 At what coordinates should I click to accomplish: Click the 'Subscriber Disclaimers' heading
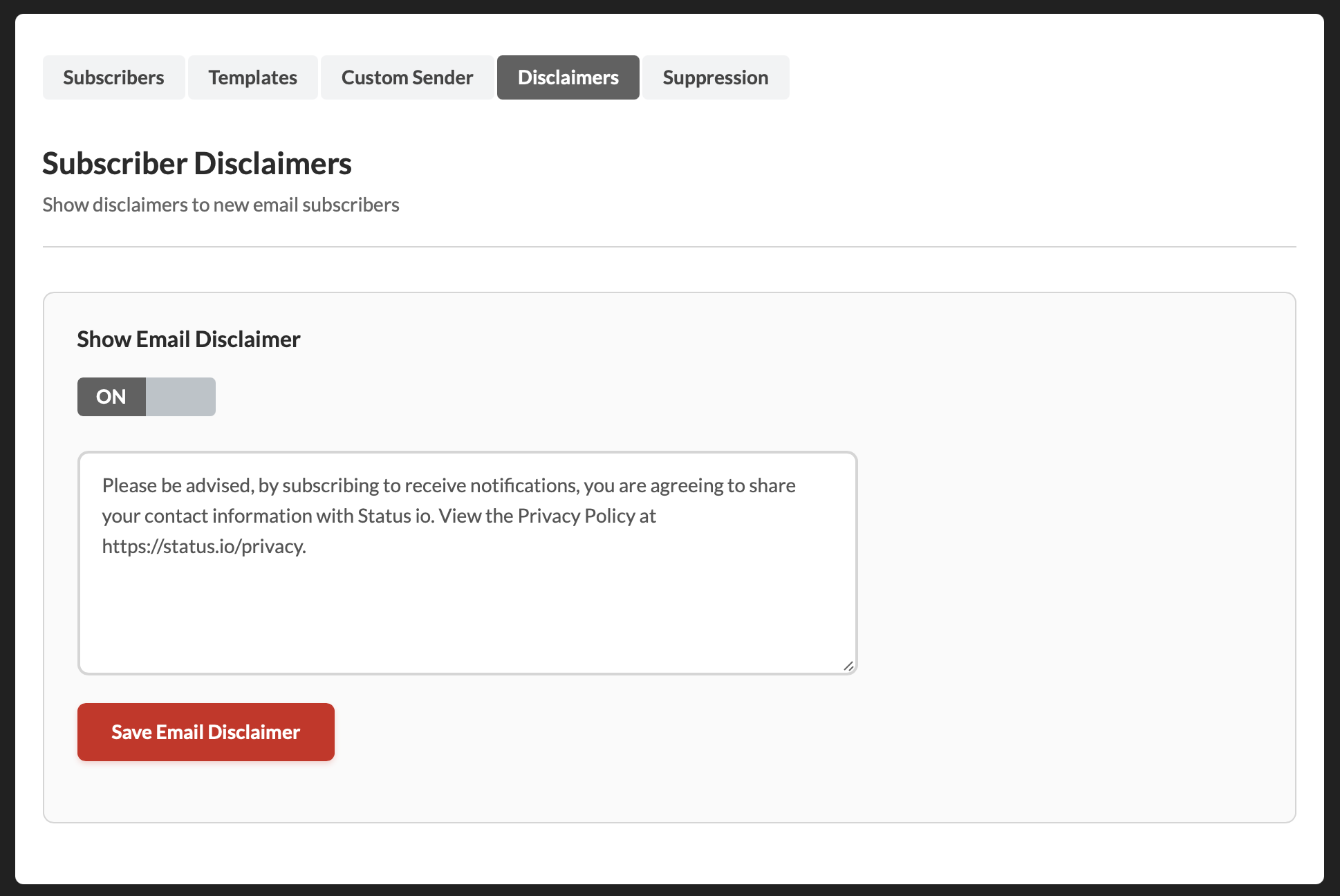(197, 164)
